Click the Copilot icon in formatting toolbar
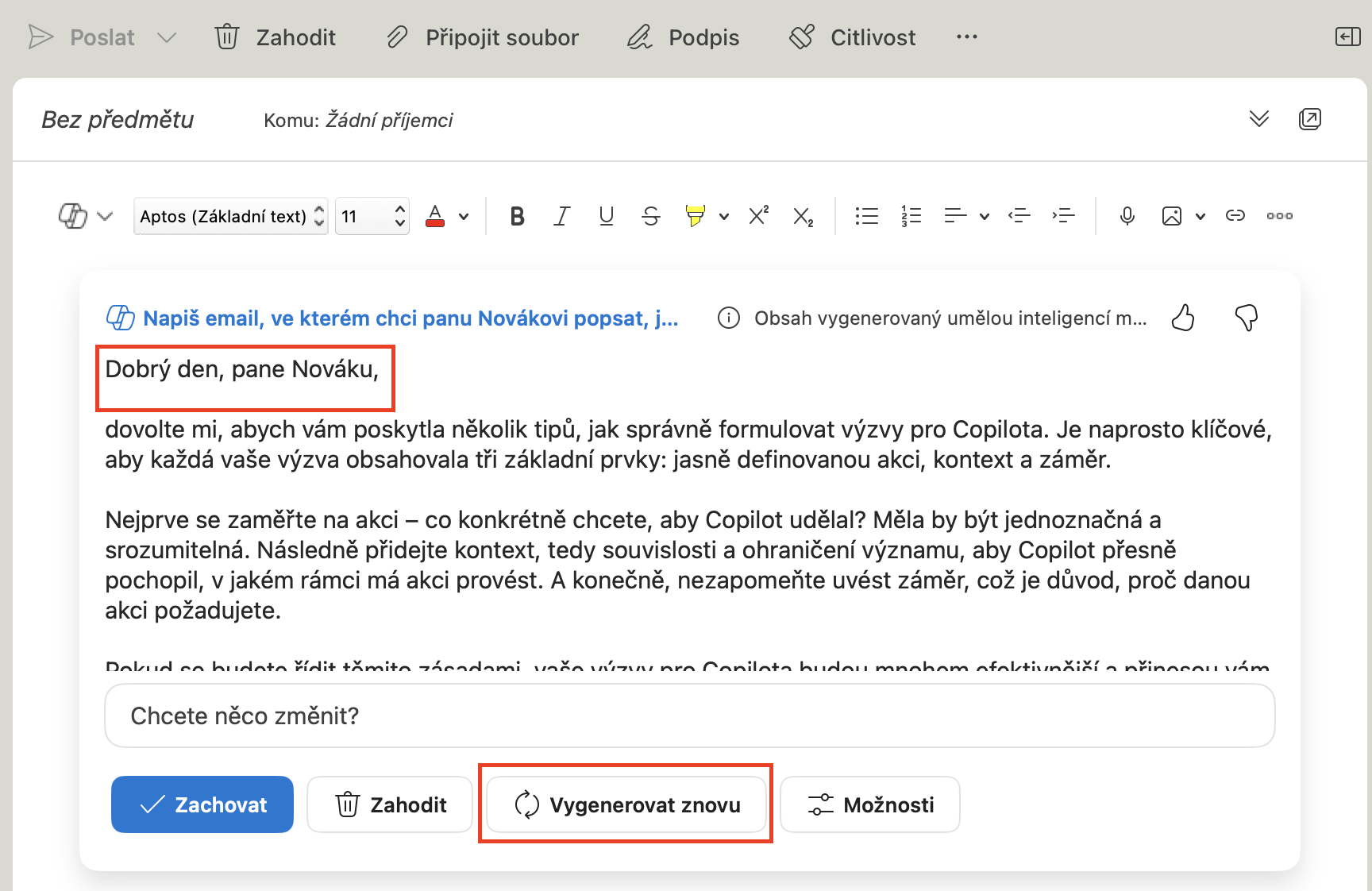The width and height of the screenshot is (1372, 891). (x=73, y=216)
